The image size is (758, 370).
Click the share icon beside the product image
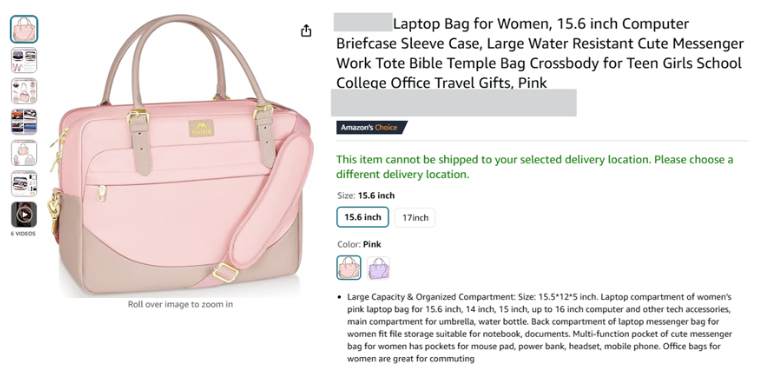(x=306, y=31)
